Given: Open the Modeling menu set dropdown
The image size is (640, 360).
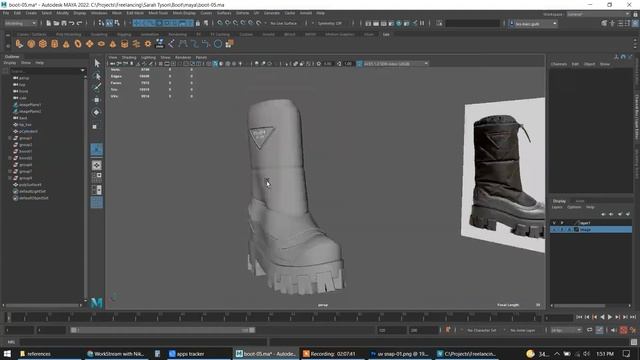Looking at the screenshot, I should [x=21, y=23].
